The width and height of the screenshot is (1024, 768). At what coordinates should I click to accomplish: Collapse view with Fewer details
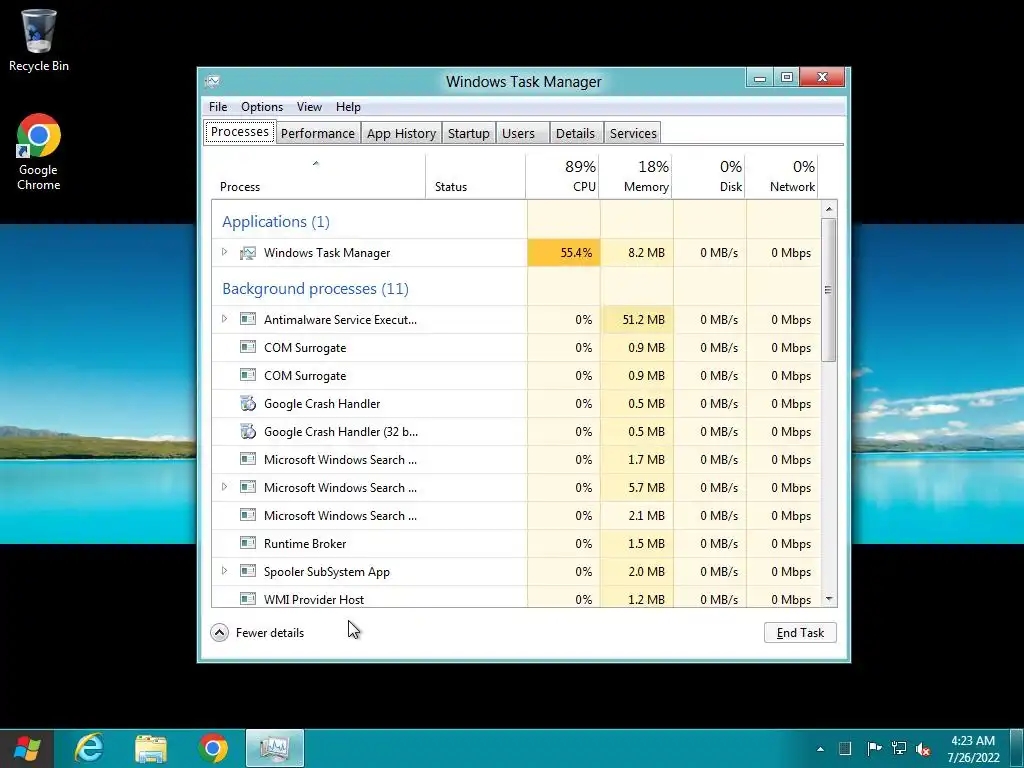point(257,632)
